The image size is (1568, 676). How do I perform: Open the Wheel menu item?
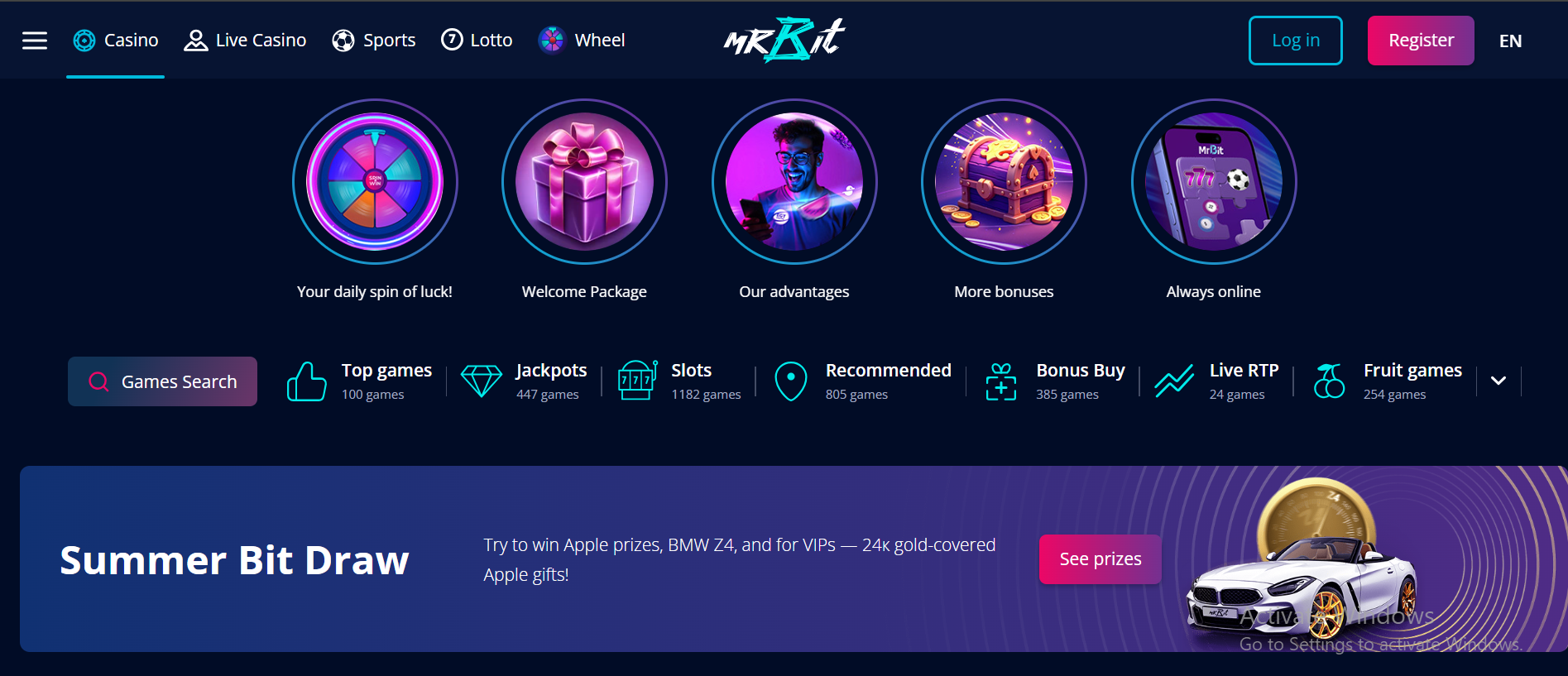582,40
